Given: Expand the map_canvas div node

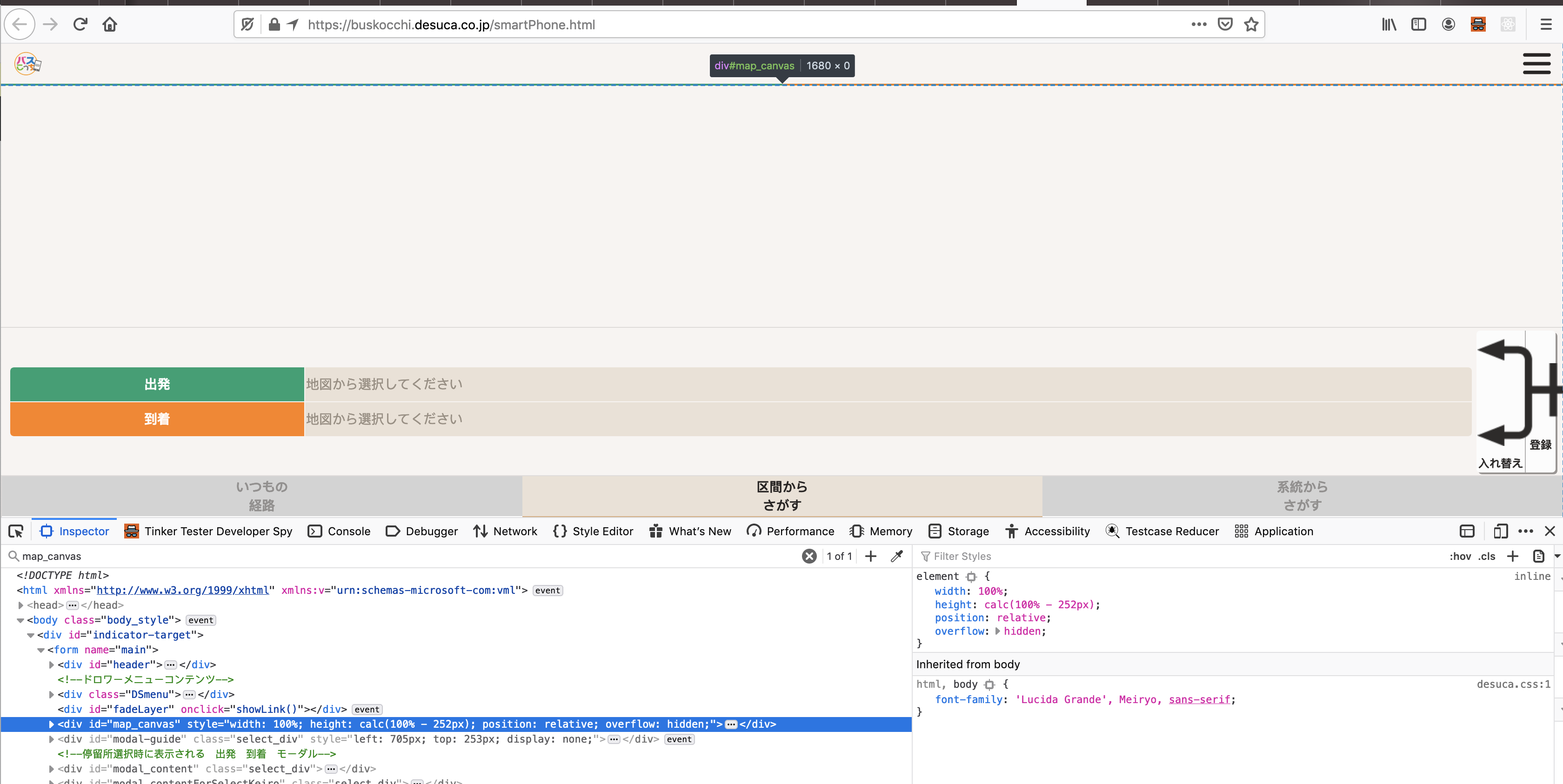Looking at the screenshot, I should 51,724.
